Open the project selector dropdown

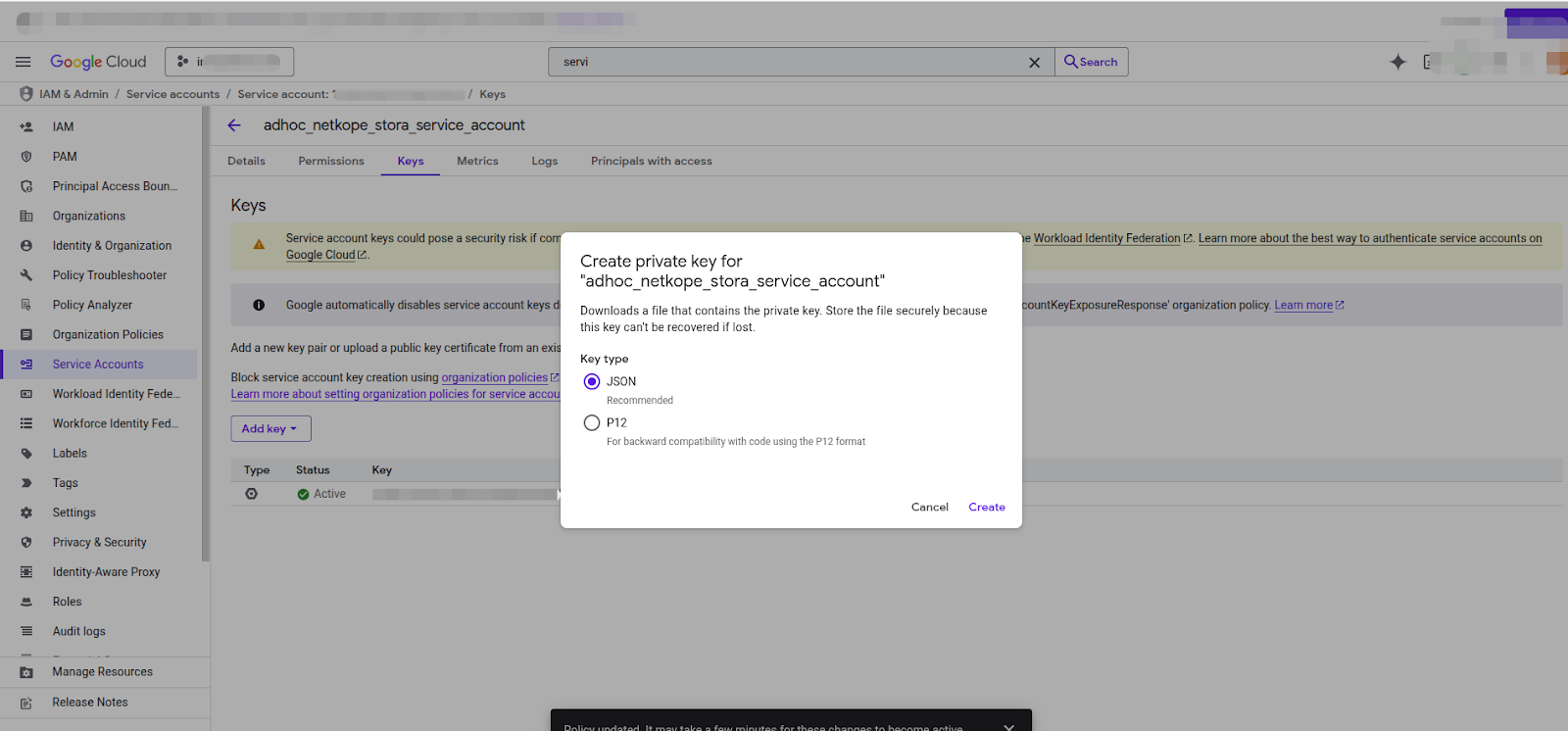[229, 62]
